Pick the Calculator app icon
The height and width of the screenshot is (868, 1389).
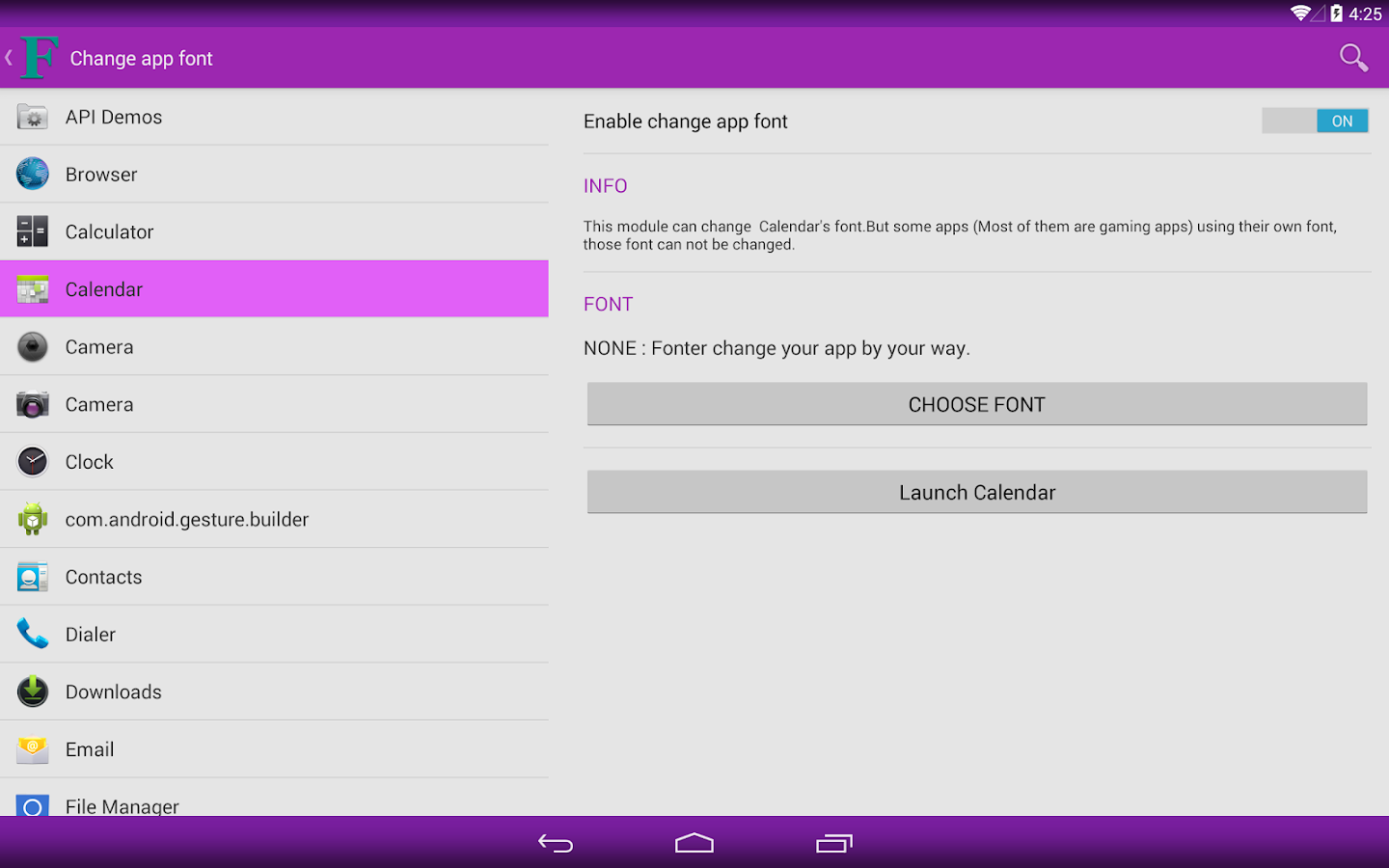pyautogui.click(x=33, y=231)
